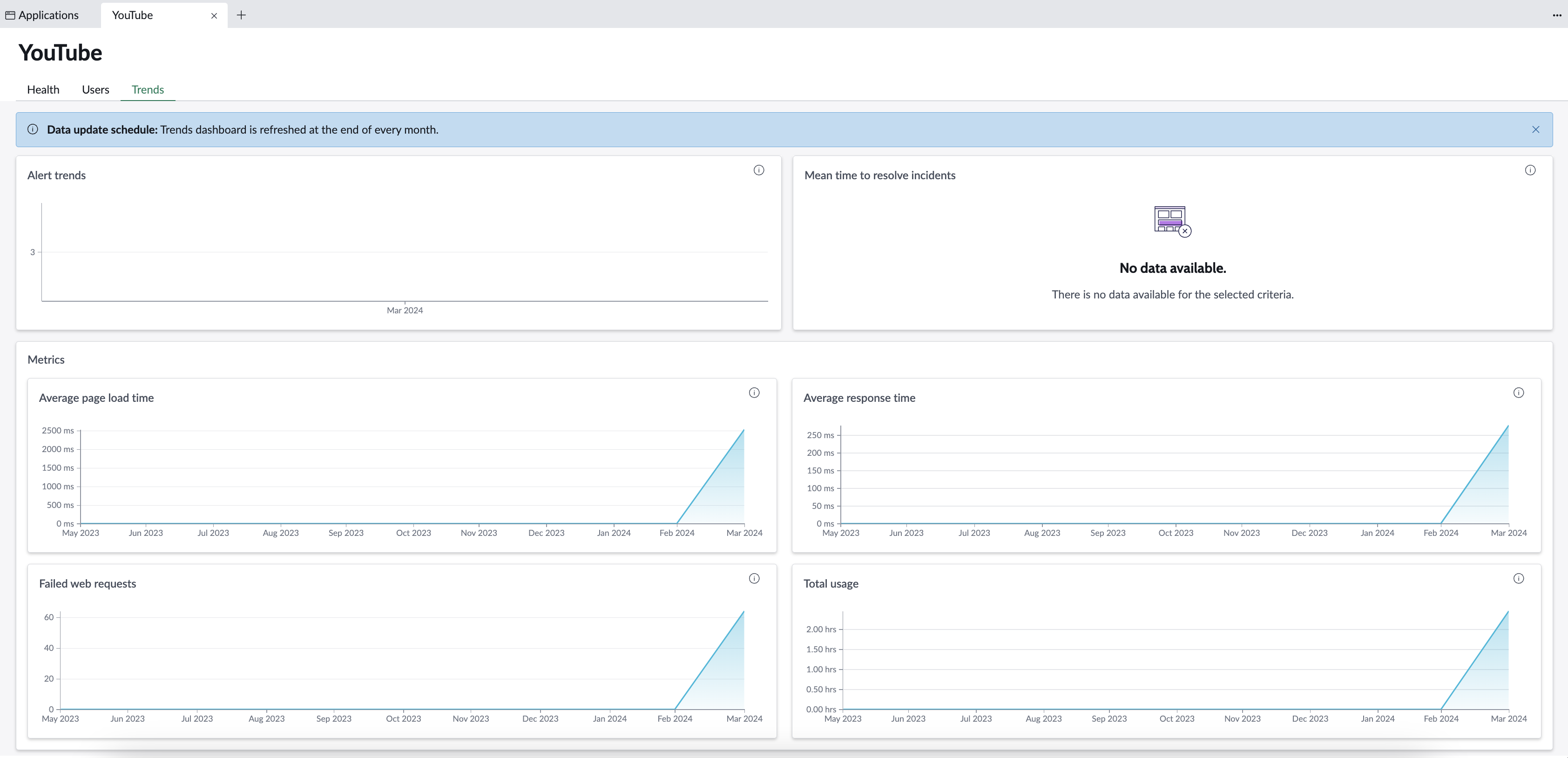This screenshot has width=1568, height=758.
Task: Click the Alert trends title
Action: (x=57, y=176)
